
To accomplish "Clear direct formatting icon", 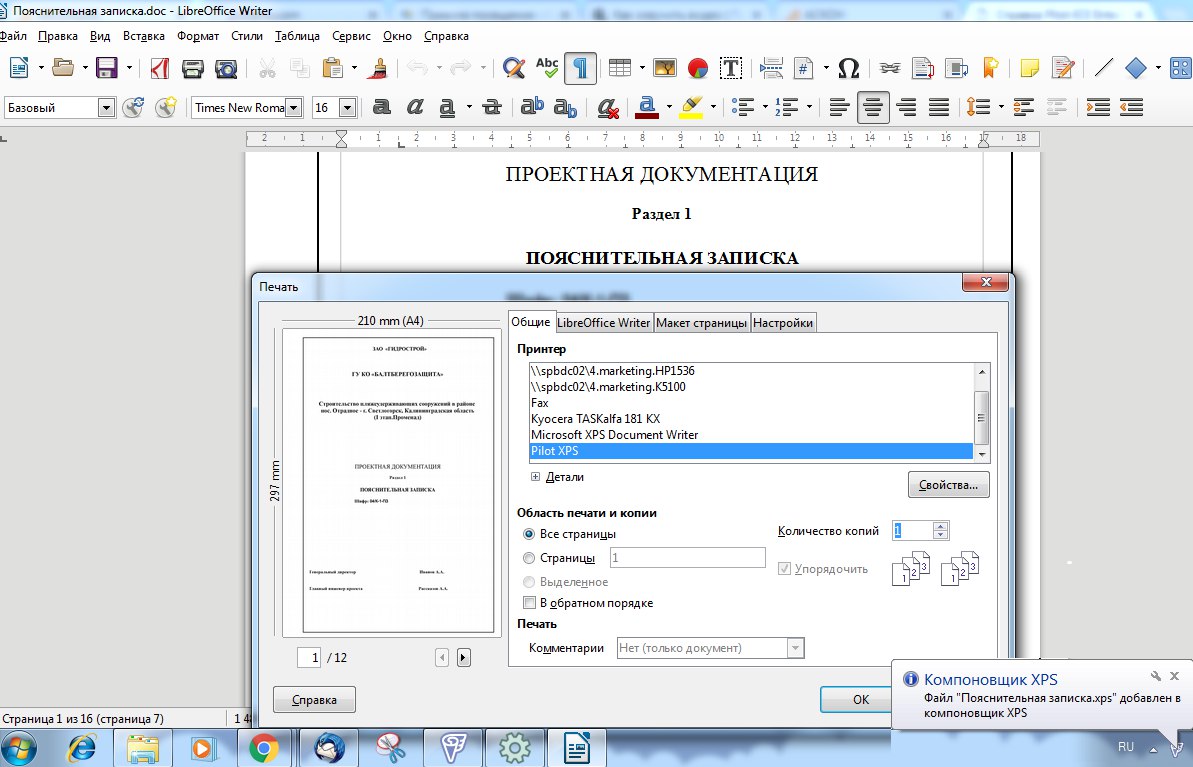I will [607, 107].
